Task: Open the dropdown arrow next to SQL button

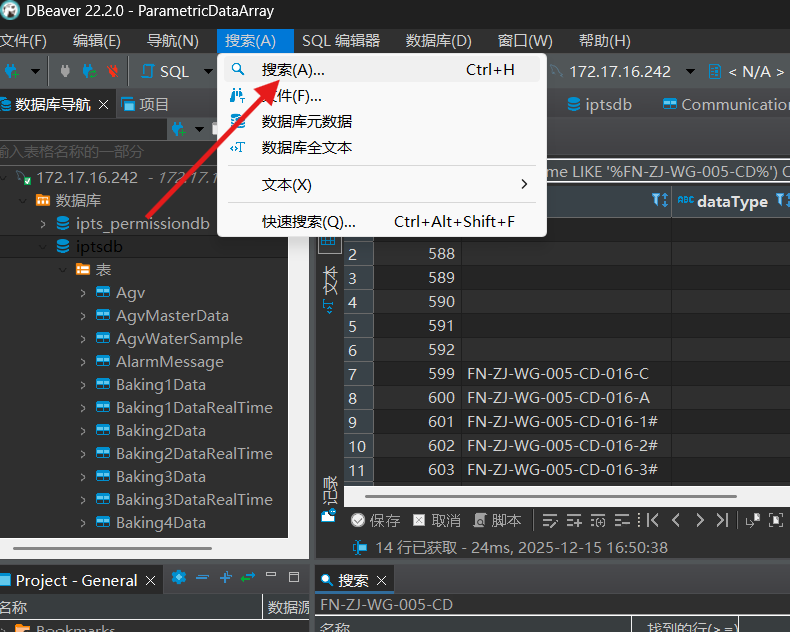Action: coord(208,71)
